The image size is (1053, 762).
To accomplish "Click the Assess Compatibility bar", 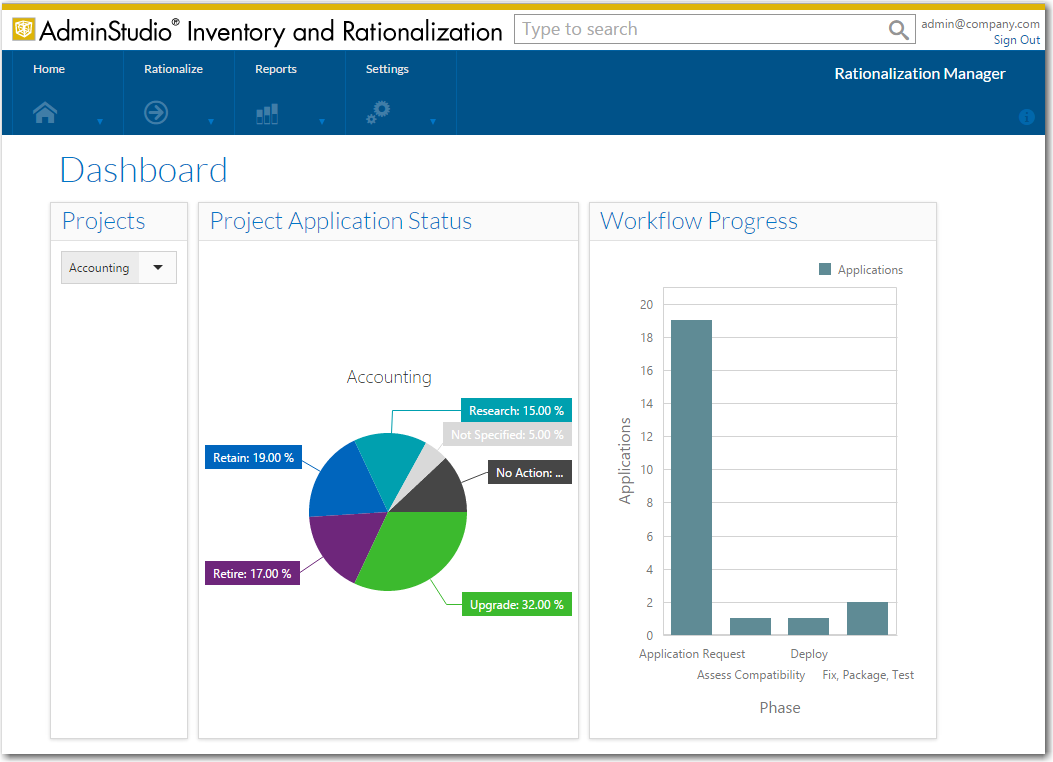I will pyautogui.click(x=750, y=626).
